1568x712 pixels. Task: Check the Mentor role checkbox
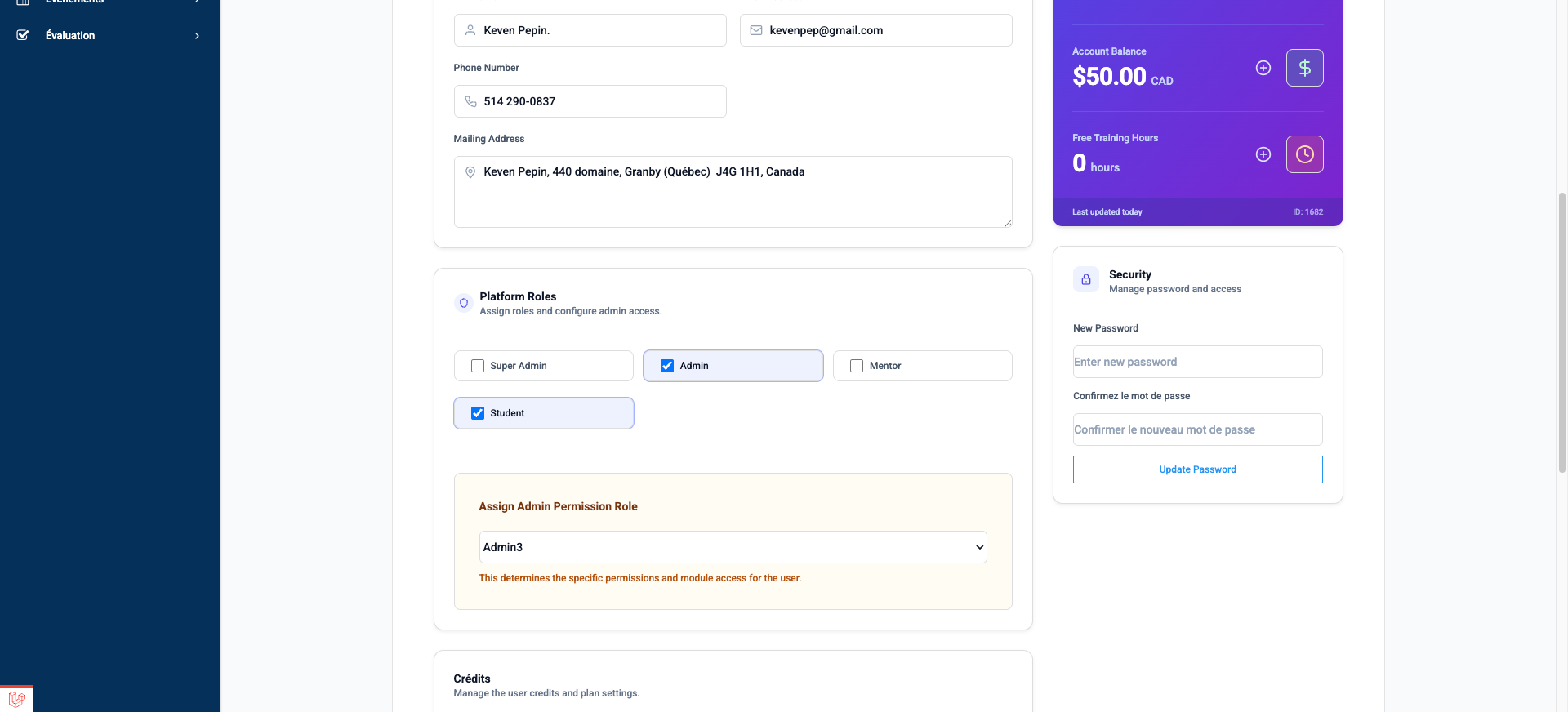(857, 366)
